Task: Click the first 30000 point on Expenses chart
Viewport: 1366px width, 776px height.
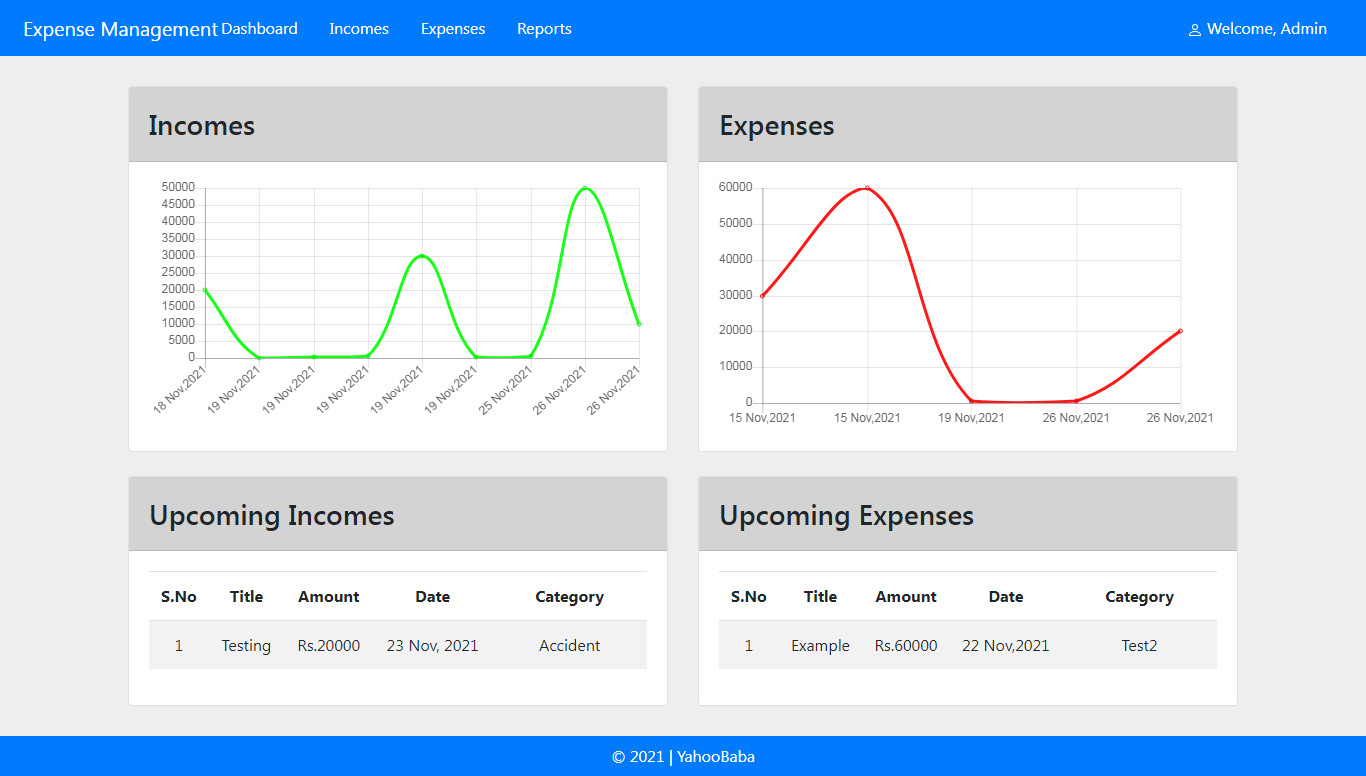Action: tap(763, 296)
